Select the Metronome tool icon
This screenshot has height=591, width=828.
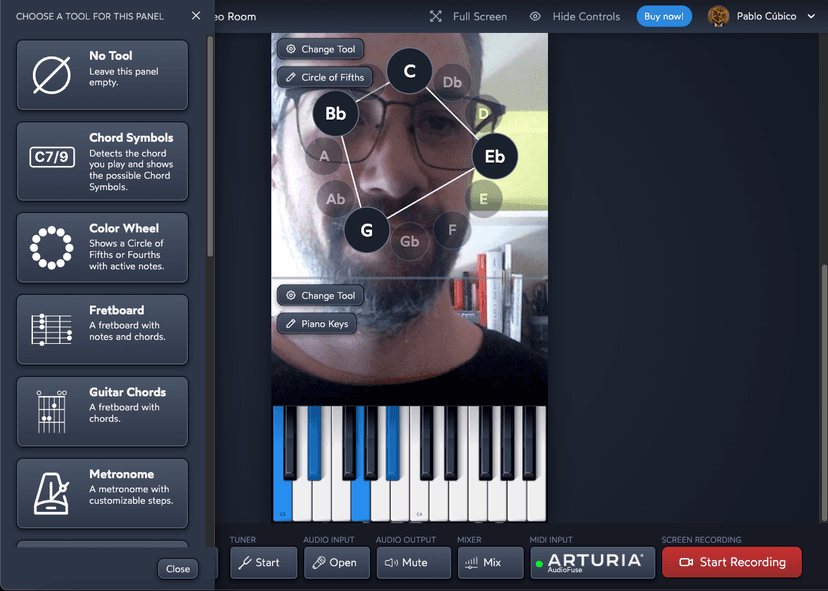click(x=52, y=493)
